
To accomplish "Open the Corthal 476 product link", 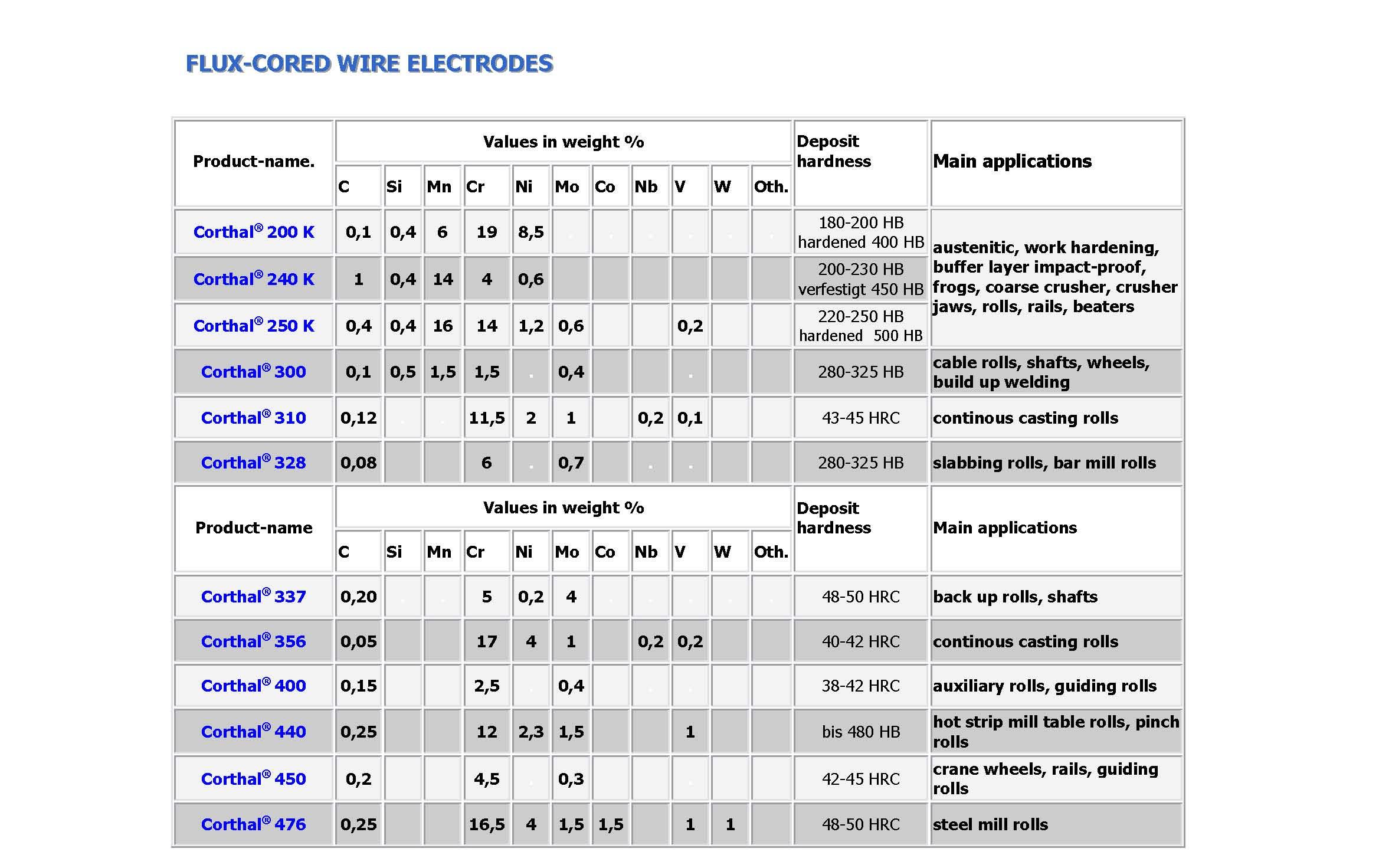I will point(254,824).
